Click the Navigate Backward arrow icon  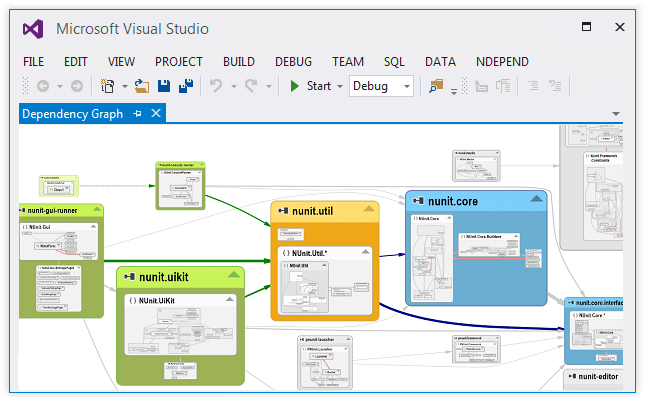(43, 86)
